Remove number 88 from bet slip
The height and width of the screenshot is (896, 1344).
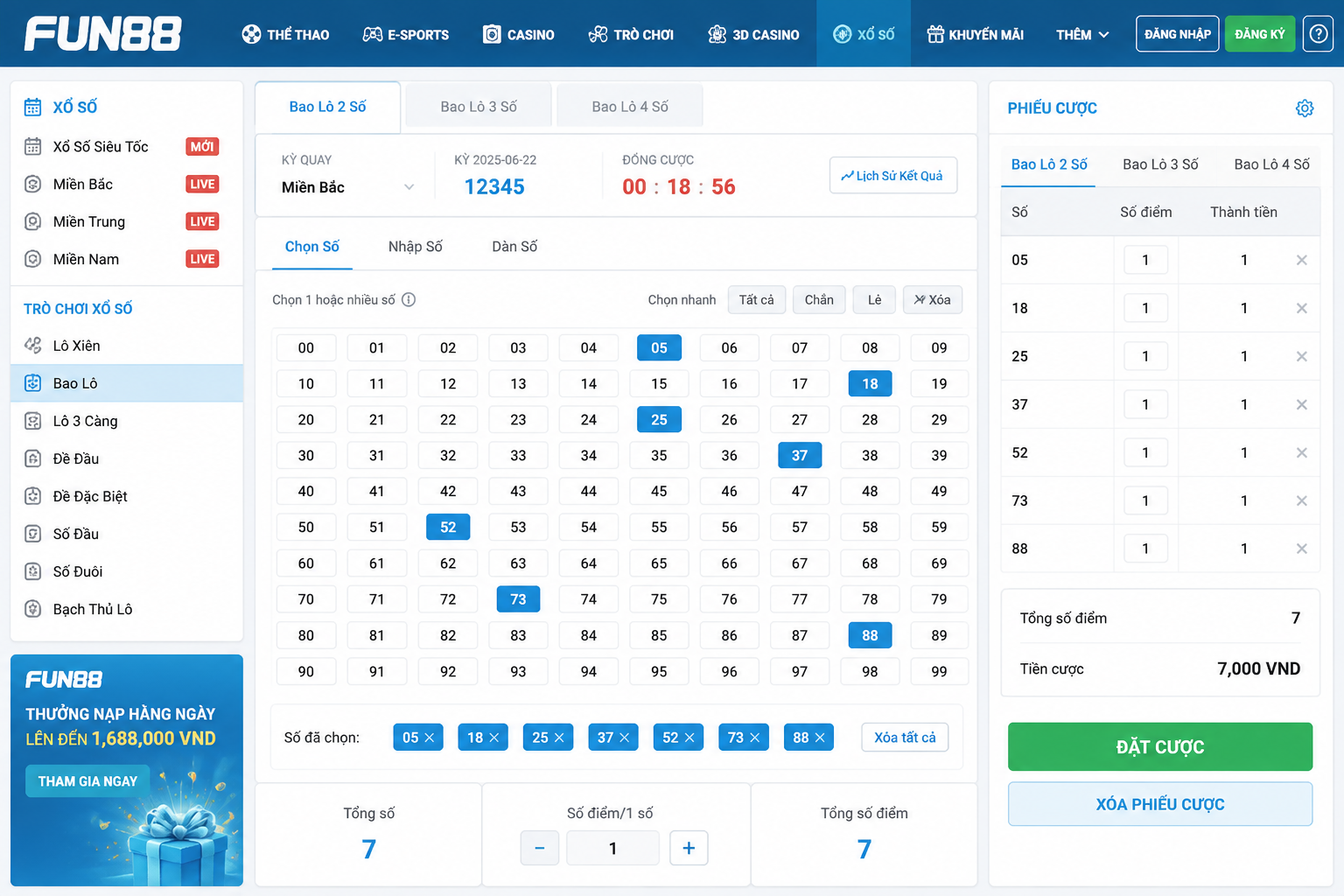coord(1302,549)
